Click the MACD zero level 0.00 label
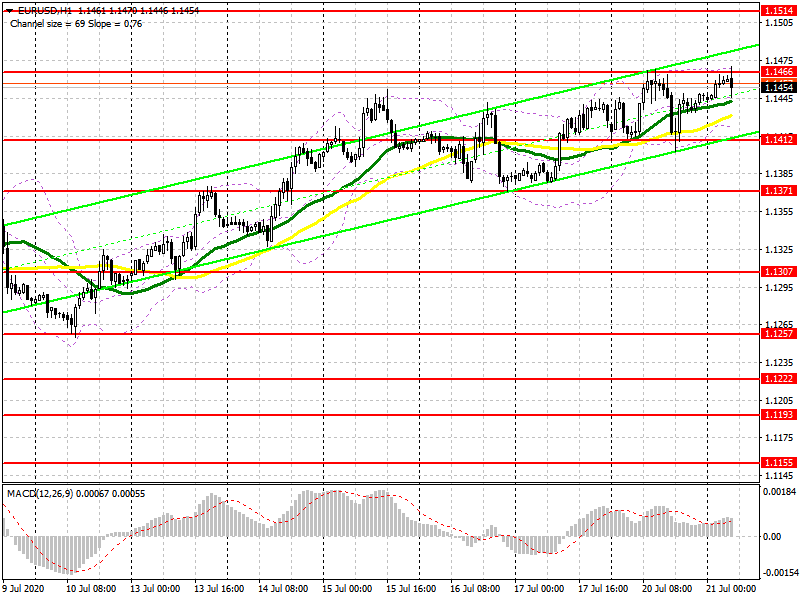The height and width of the screenshot is (600, 800). coord(772,537)
